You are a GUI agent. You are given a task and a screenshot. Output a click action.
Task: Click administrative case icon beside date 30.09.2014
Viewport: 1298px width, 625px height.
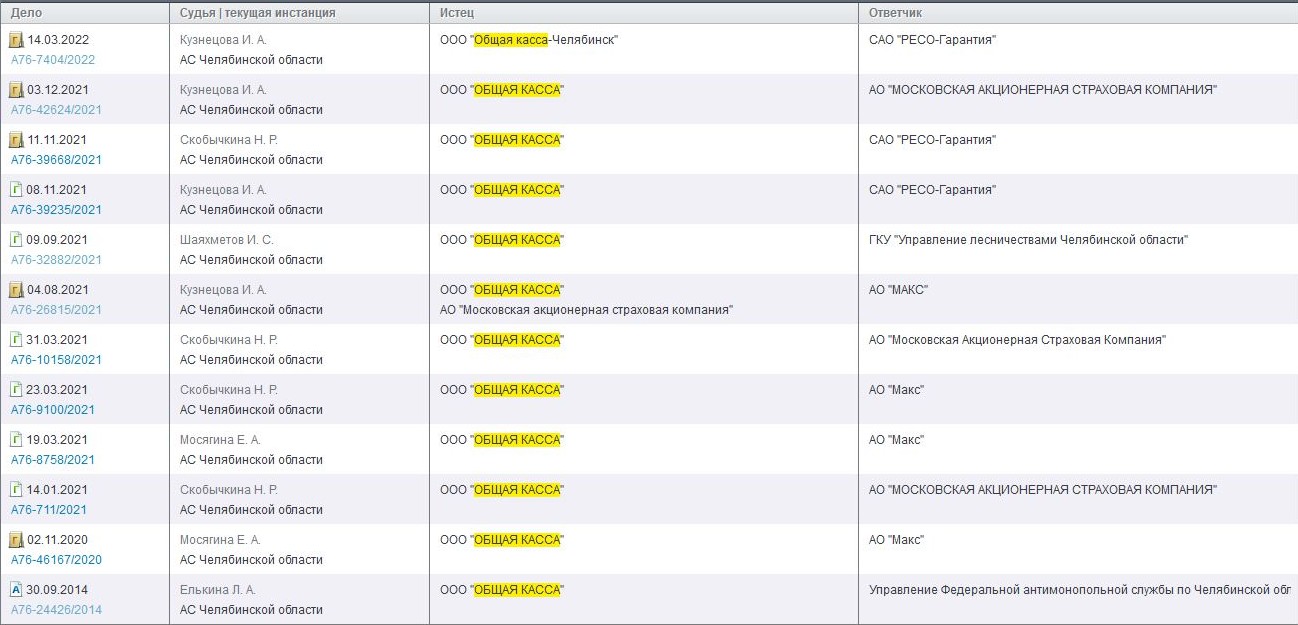(x=16, y=590)
